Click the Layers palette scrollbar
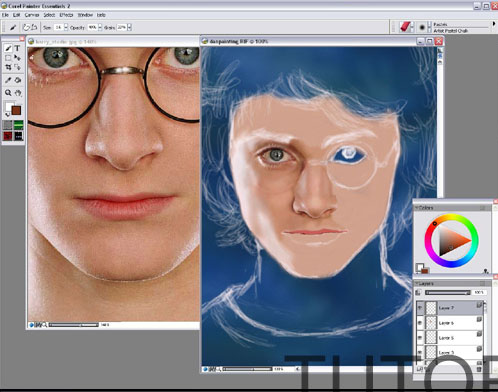This screenshot has height=392, width=498. [485, 332]
